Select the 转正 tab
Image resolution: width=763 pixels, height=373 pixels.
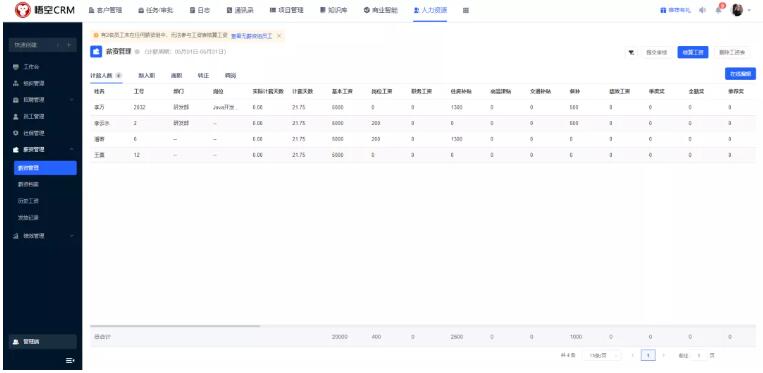(203, 75)
